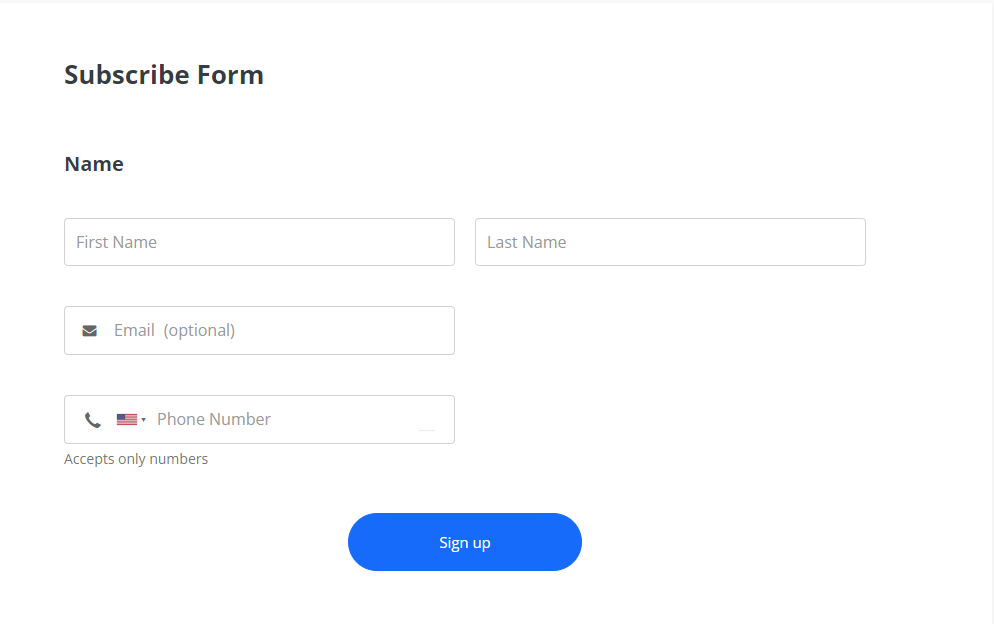Viewport: 994px width, 624px height.
Task: Click the email symbol before the optional field
Action: point(90,330)
